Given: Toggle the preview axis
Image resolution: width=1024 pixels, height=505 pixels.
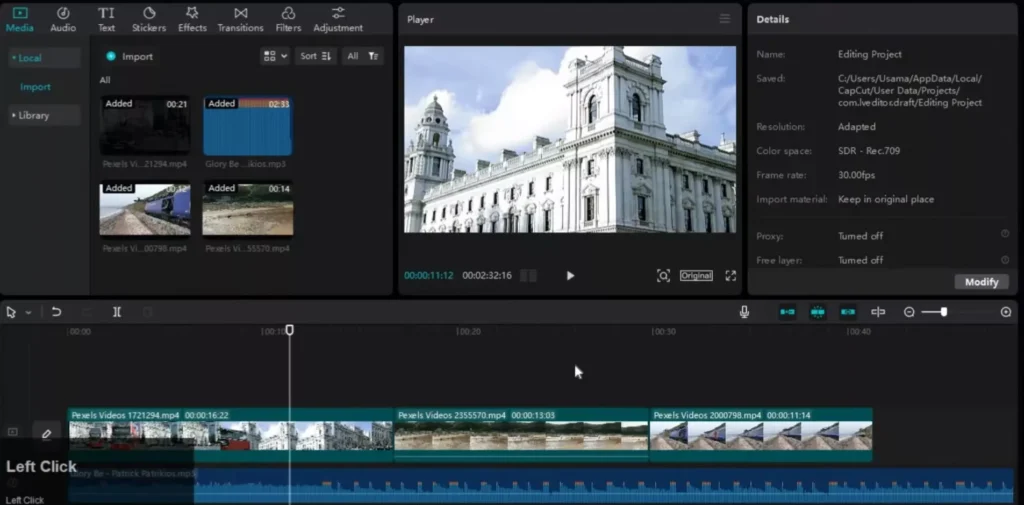Looking at the screenshot, I should pos(878,312).
